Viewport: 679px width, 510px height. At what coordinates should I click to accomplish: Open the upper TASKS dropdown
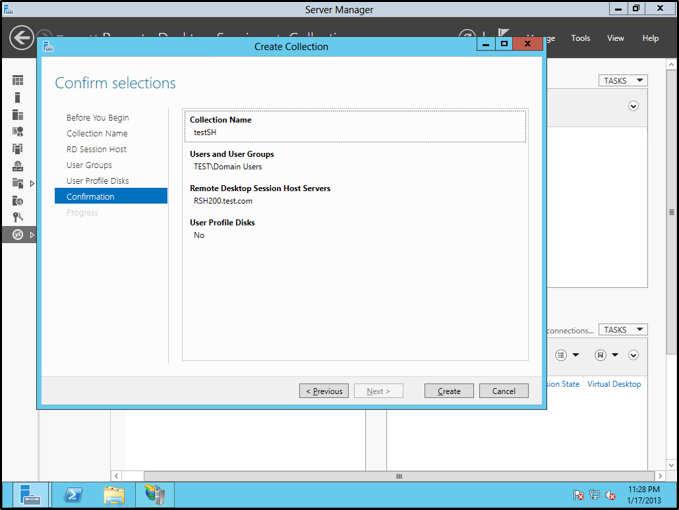623,81
